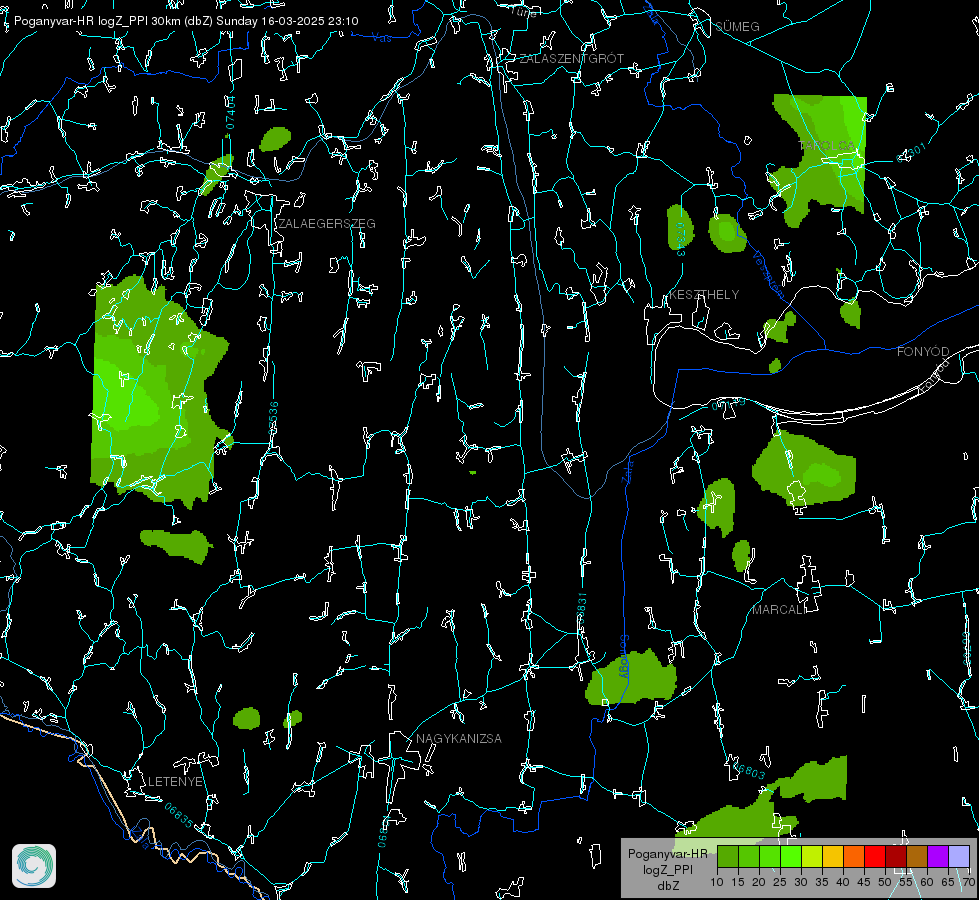
Task: Click the 'logZ_PPI' legend label
Action: [x=667, y=869]
